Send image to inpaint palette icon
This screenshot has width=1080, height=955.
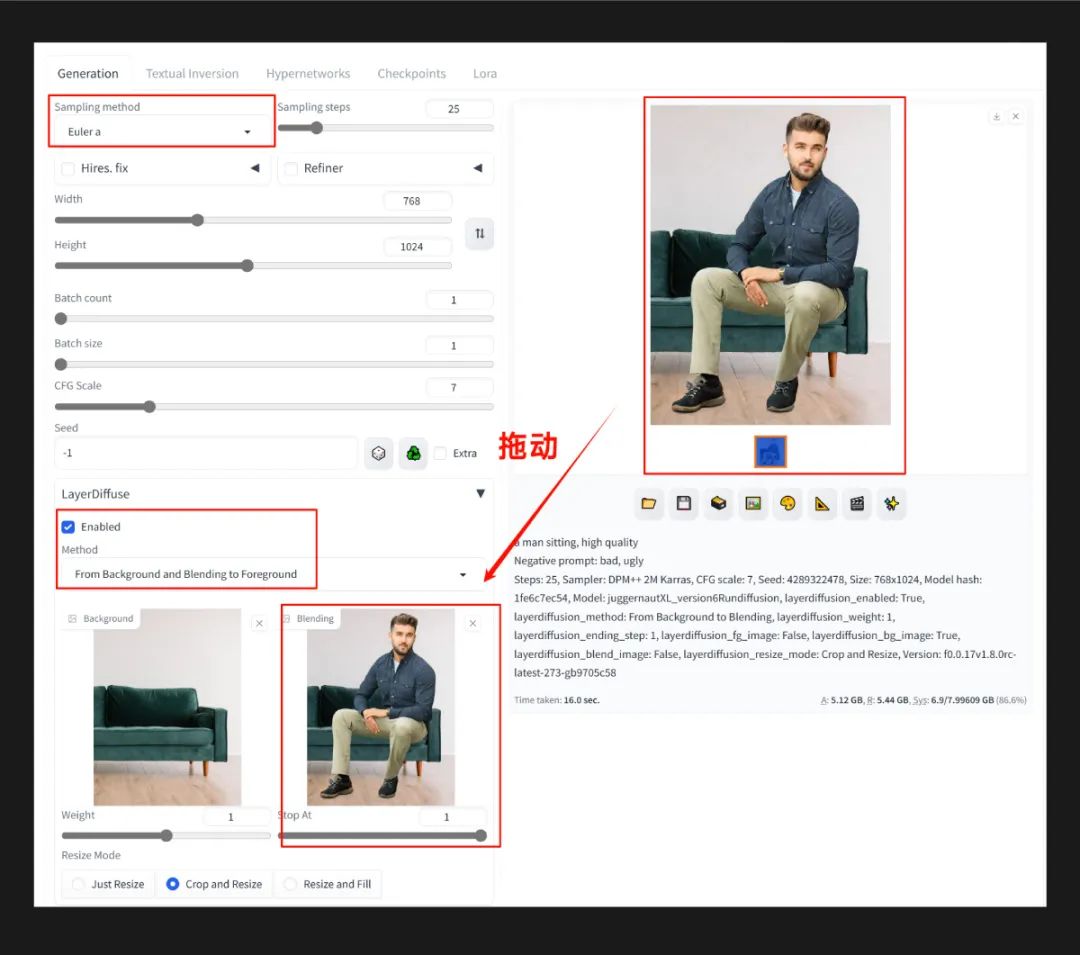788,503
